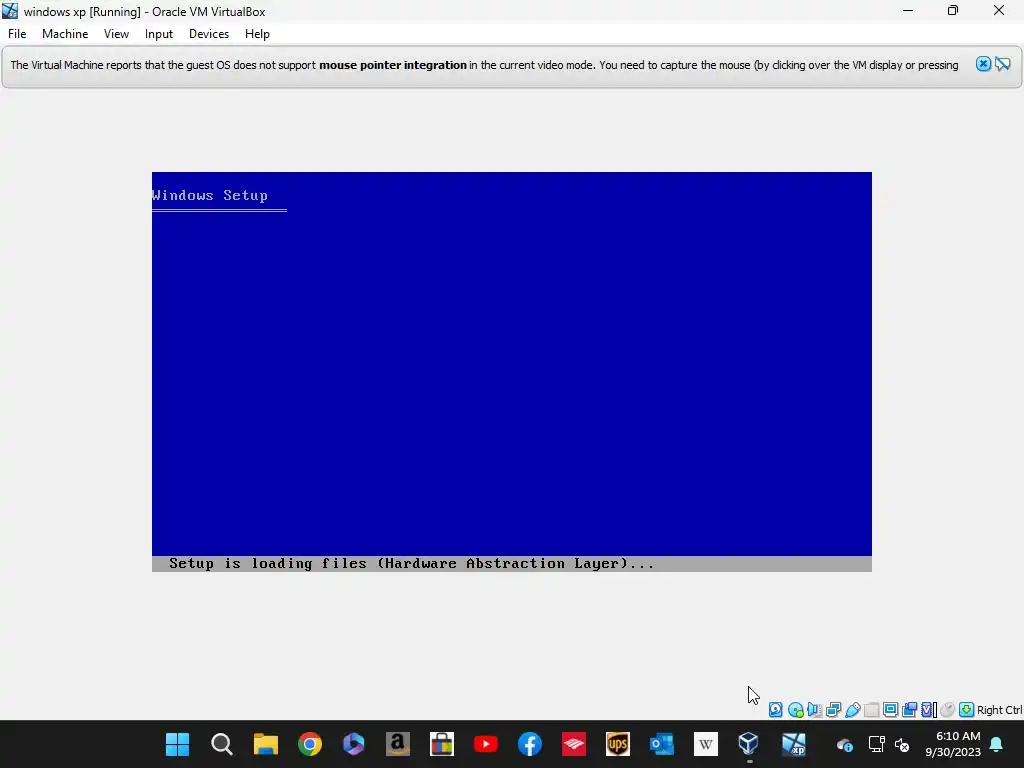This screenshot has height=768, width=1024.
Task: Open the Windows Start menu
Action: [178, 744]
